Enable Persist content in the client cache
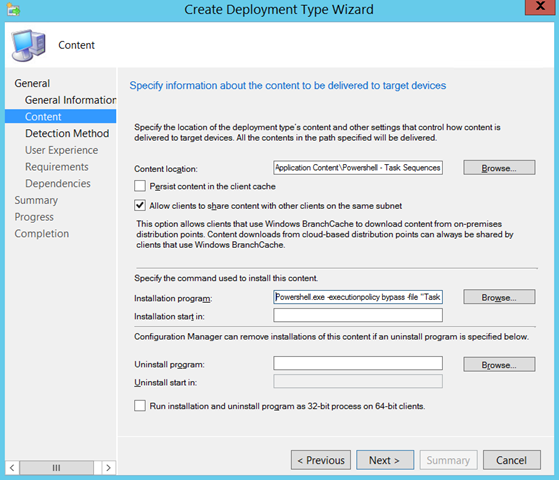559x480 pixels. tap(140, 186)
